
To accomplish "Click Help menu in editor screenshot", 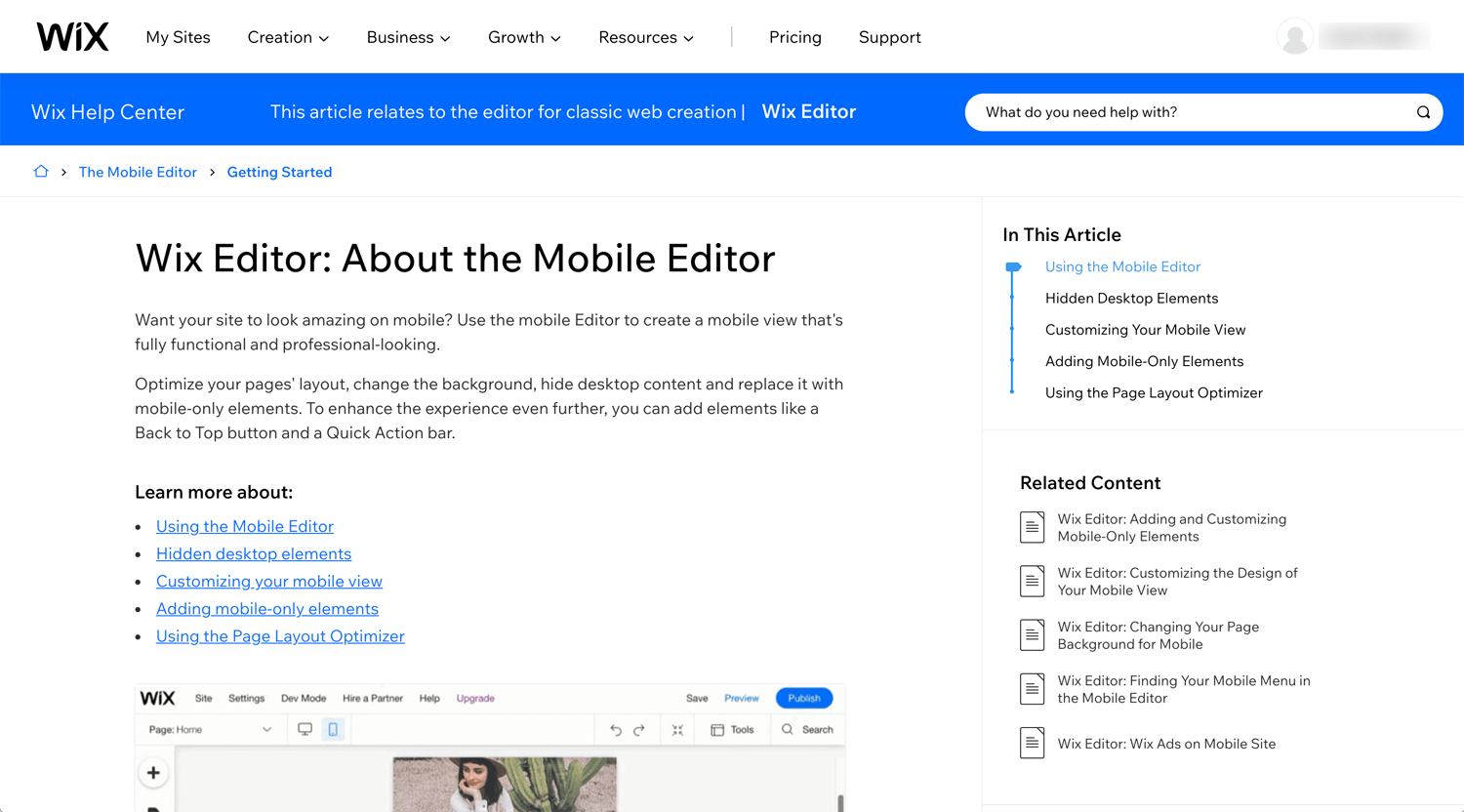I will coord(429,699).
